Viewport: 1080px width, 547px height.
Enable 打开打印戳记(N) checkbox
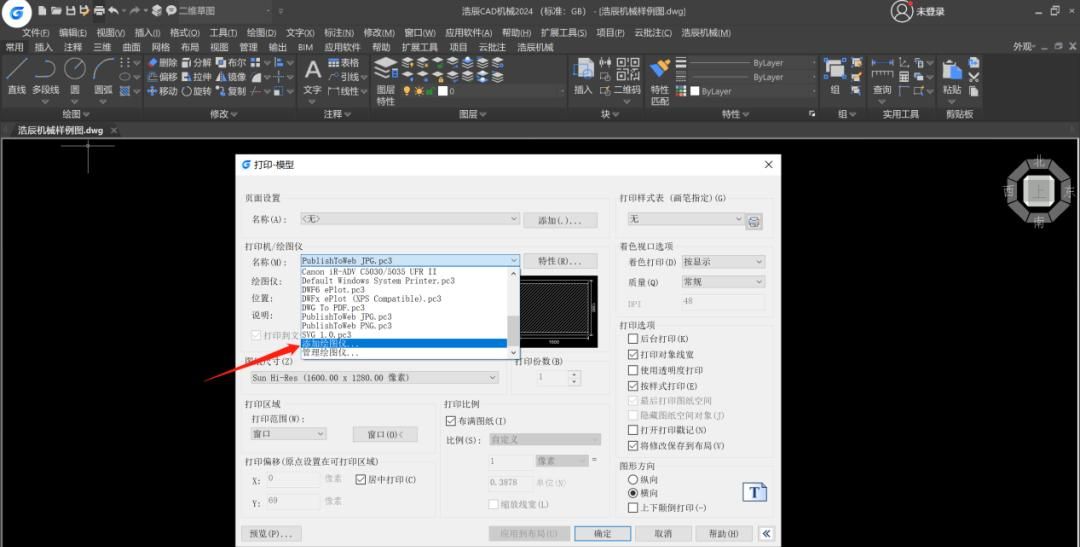[633, 431]
